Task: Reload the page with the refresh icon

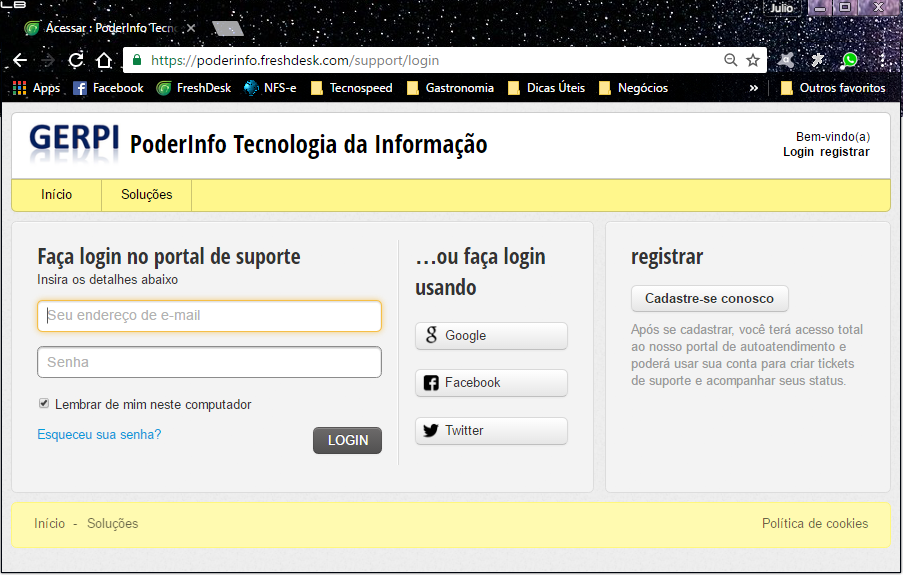Action: (x=75, y=60)
